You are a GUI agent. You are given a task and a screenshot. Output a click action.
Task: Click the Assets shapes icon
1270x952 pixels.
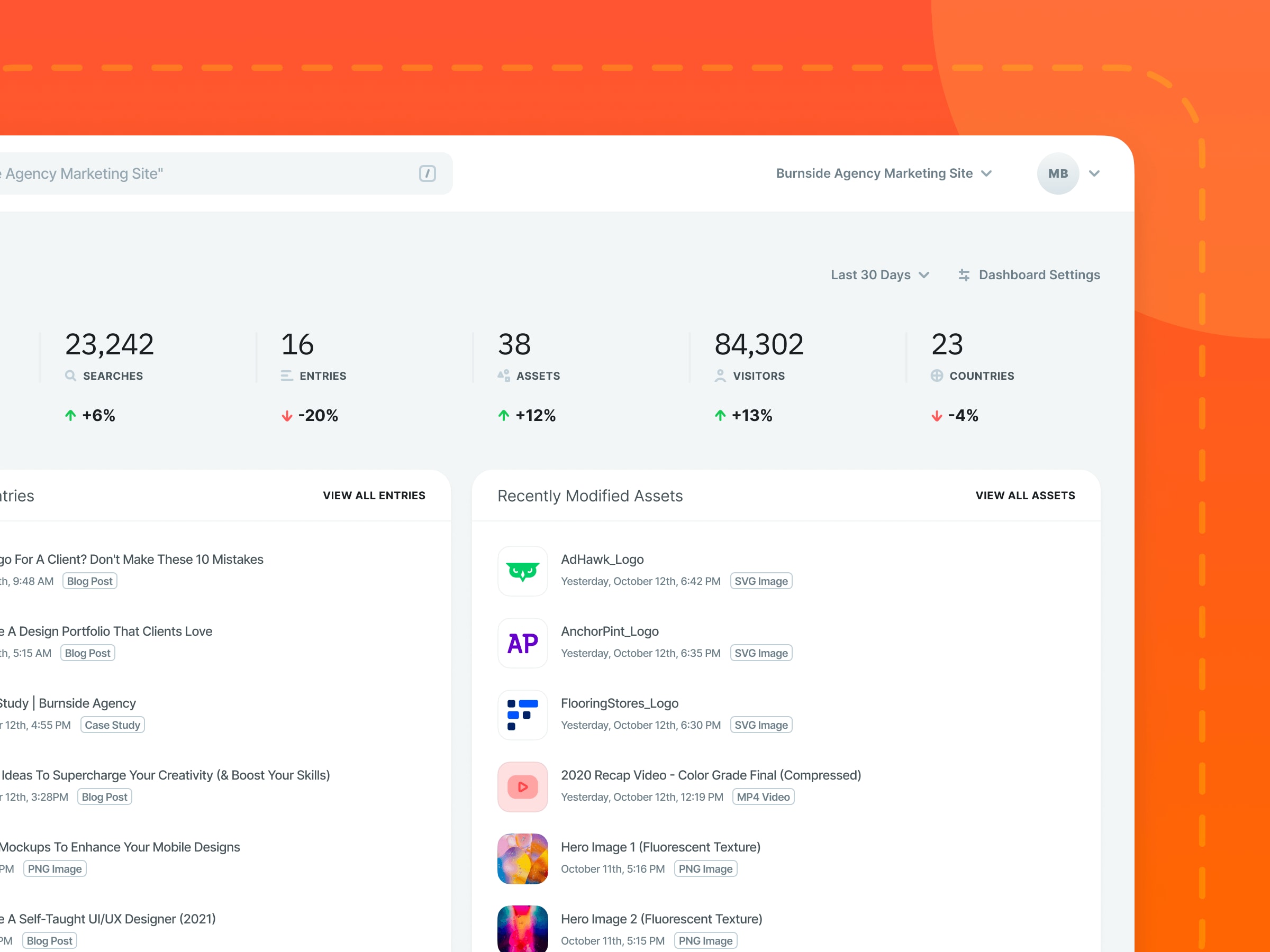[x=504, y=376]
